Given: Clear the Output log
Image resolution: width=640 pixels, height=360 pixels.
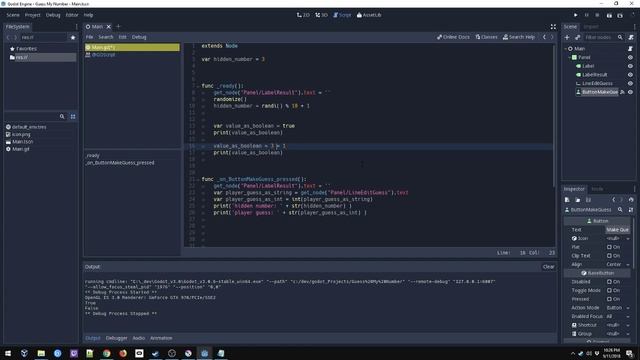Looking at the screenshot, I should (549, 267).
